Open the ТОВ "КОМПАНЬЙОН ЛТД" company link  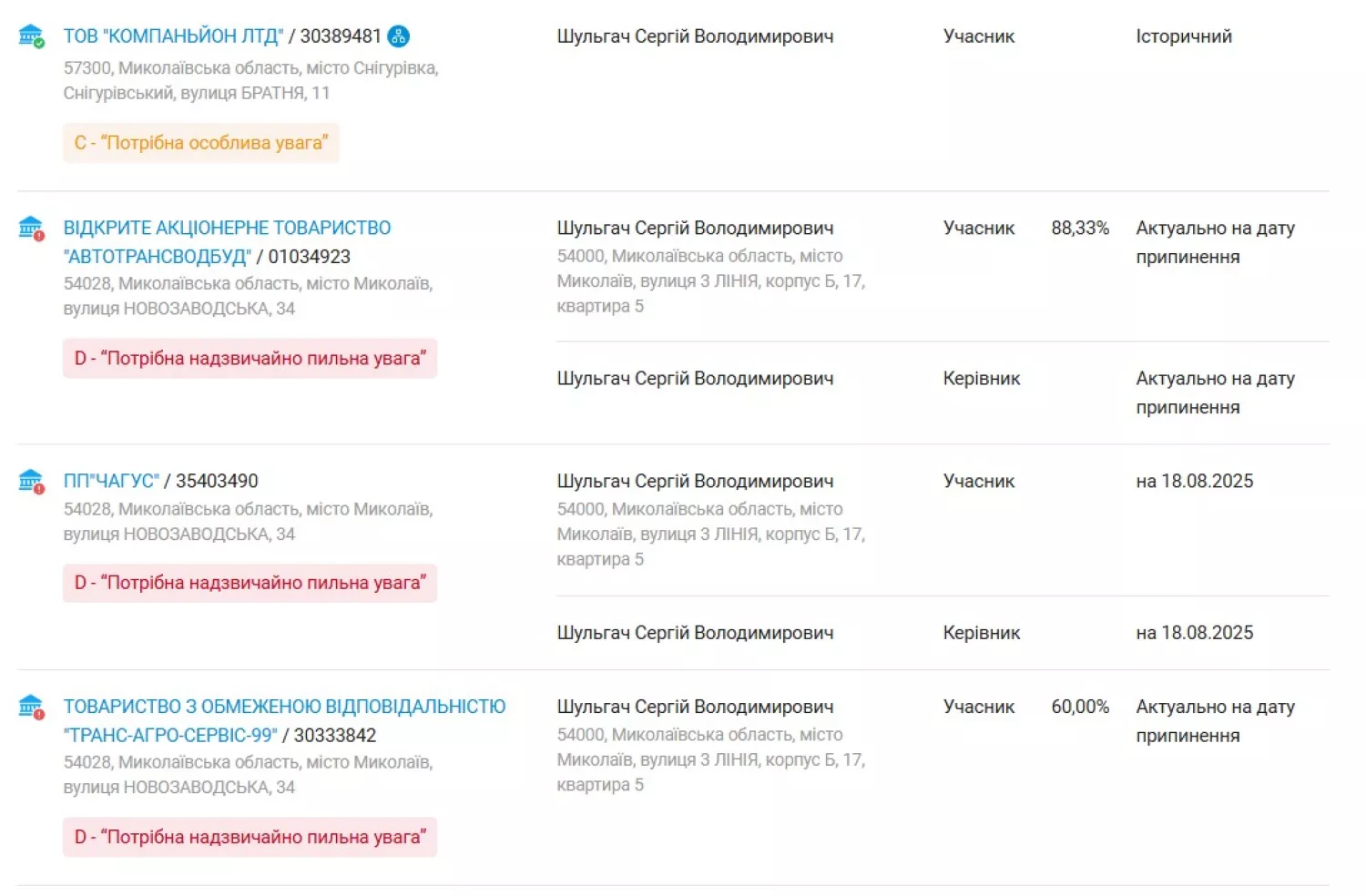(173, 36)
